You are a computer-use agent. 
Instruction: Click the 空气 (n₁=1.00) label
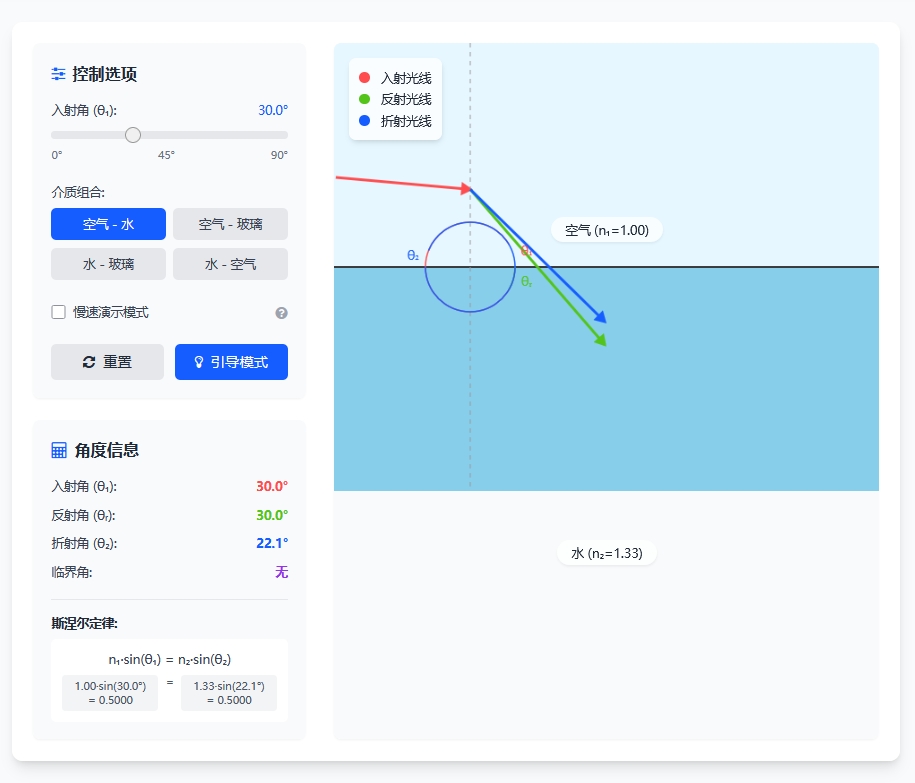click(x=607, y=230)
